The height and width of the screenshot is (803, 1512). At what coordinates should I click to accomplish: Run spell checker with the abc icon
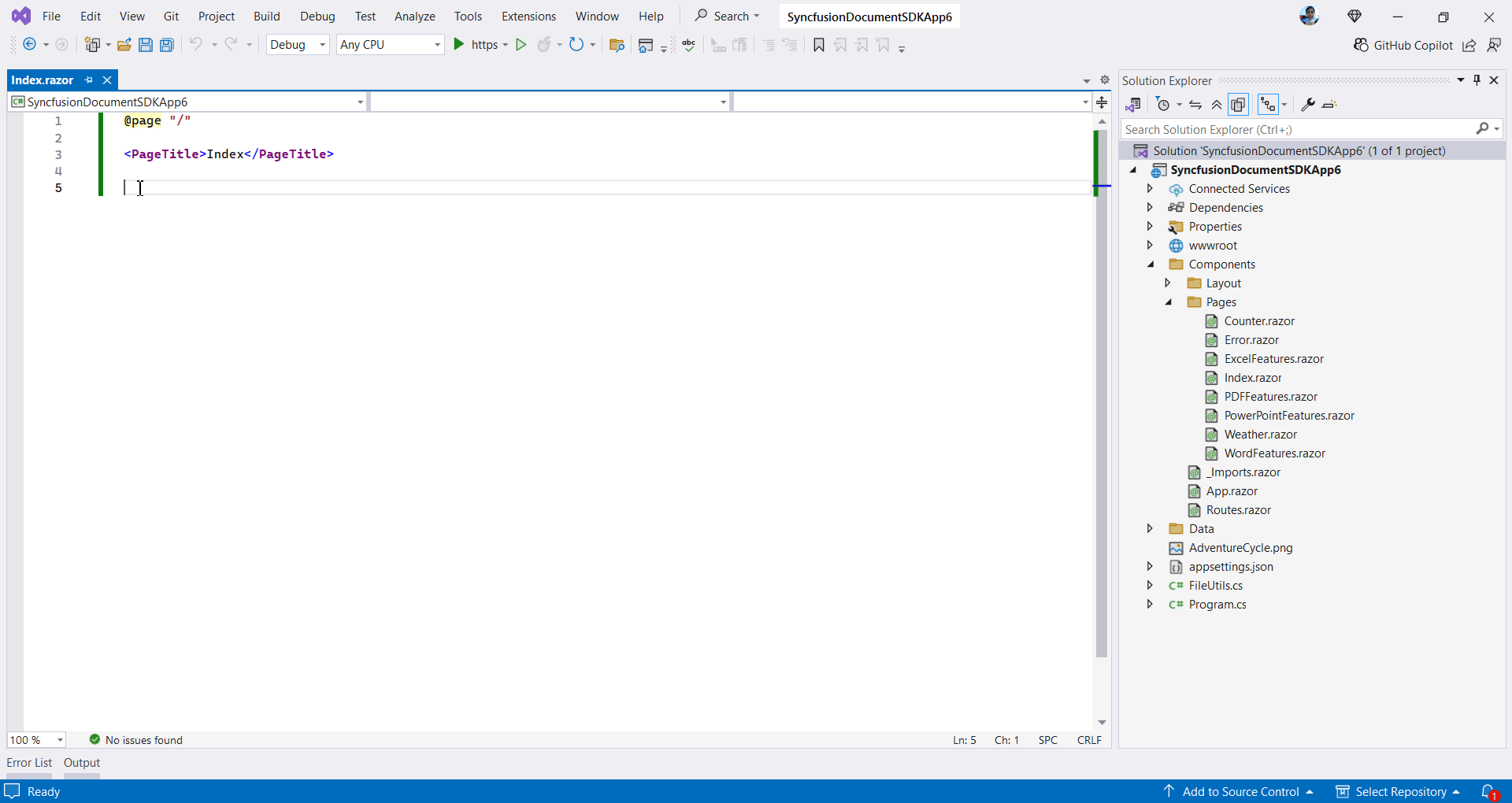pos(688,45)
